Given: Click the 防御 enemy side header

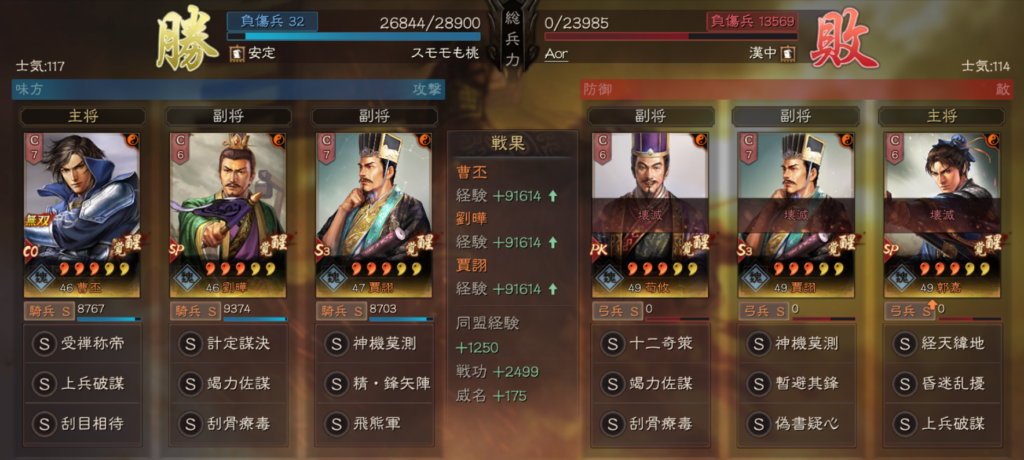Looking at the screenshot, I should [x=797, y=90].
